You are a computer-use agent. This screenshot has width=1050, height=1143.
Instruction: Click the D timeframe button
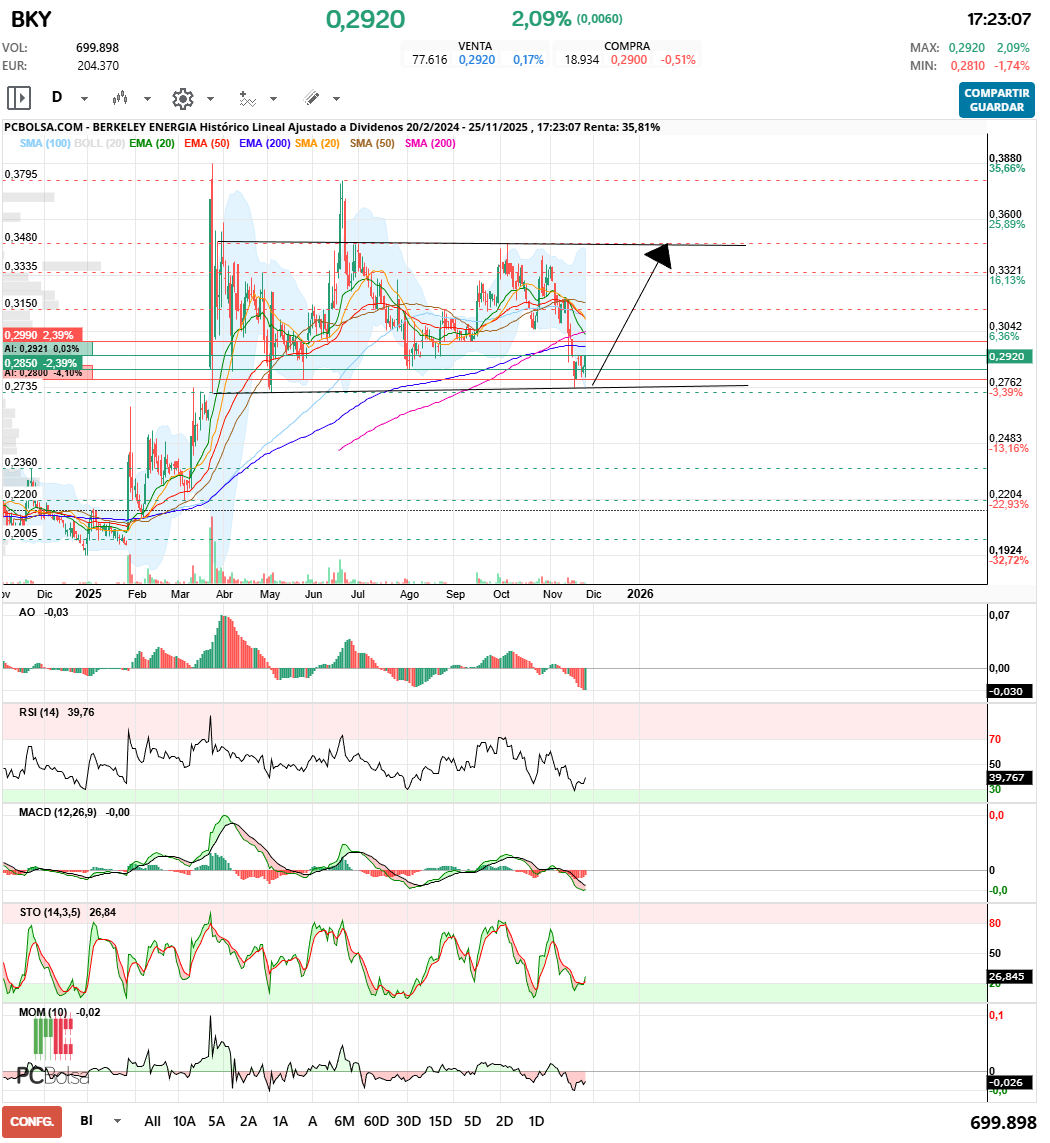[57, 98]
